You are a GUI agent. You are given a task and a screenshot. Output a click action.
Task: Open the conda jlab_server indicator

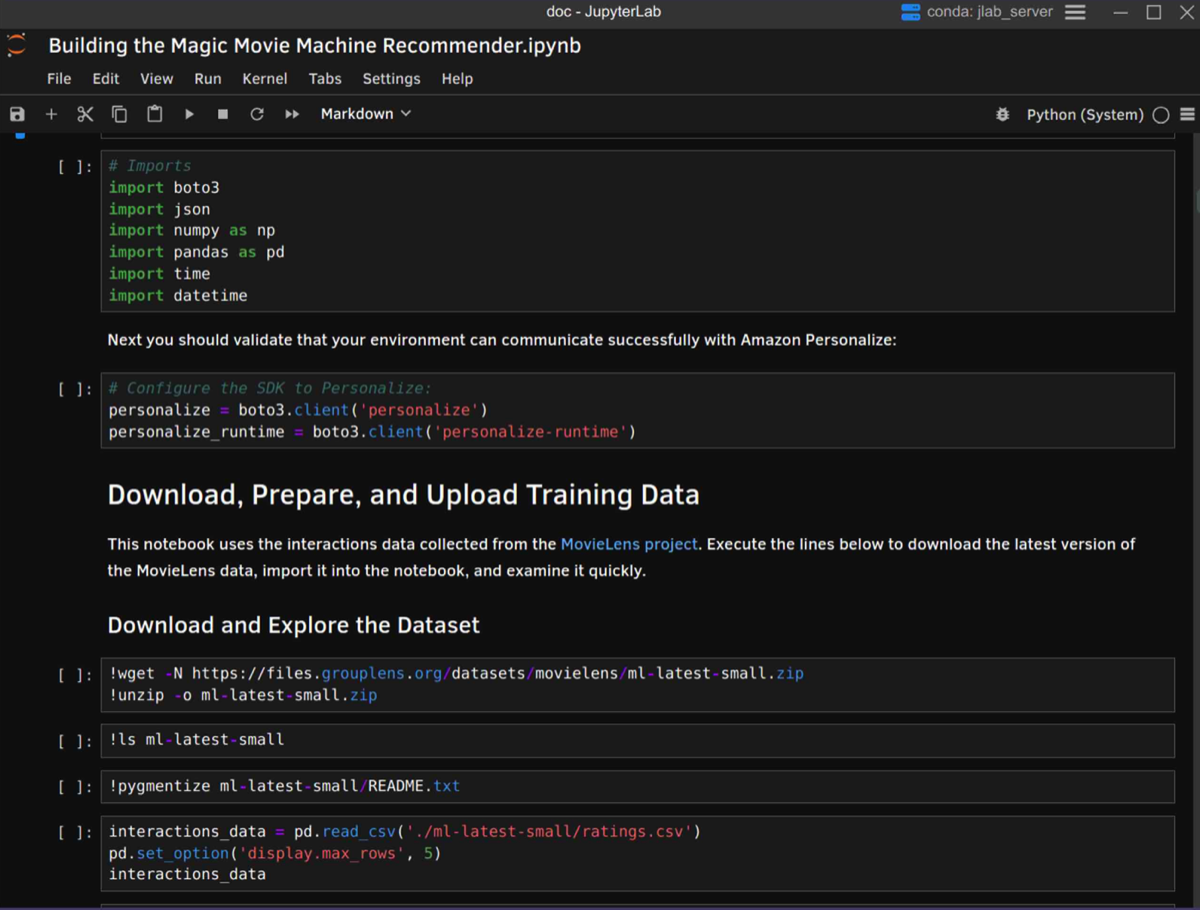[978, 12]
